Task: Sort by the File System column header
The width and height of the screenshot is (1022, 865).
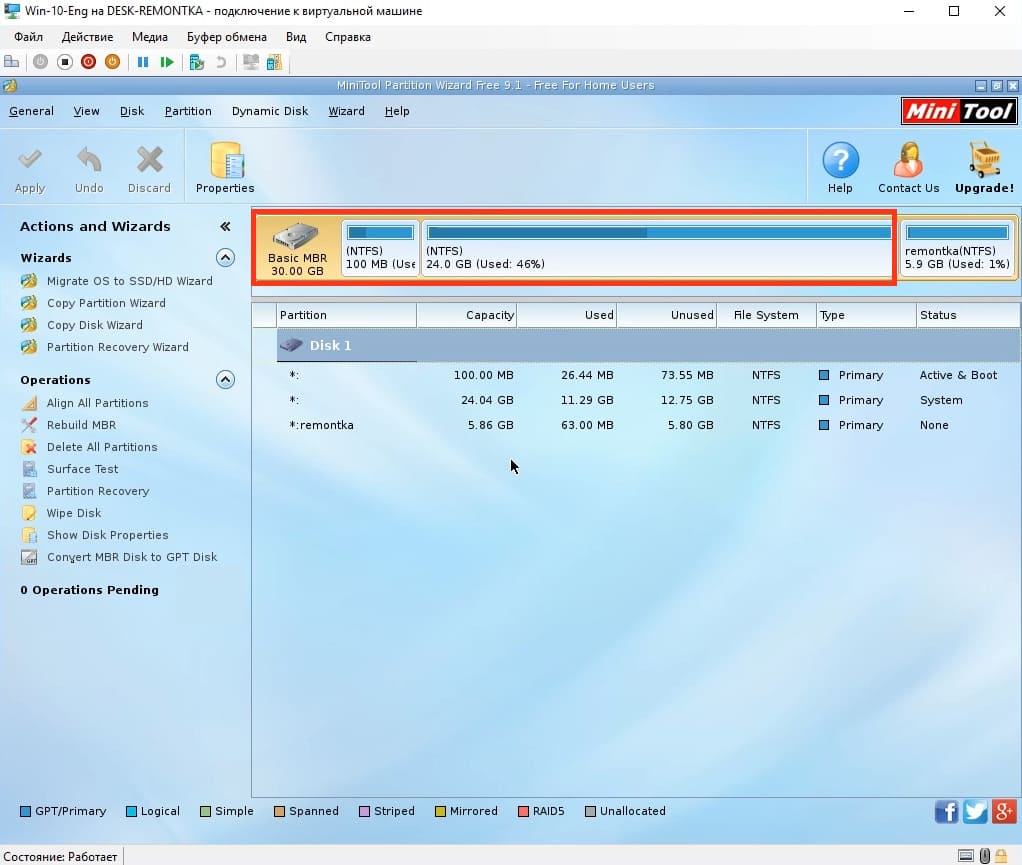Action: click(x=766, y=315)
